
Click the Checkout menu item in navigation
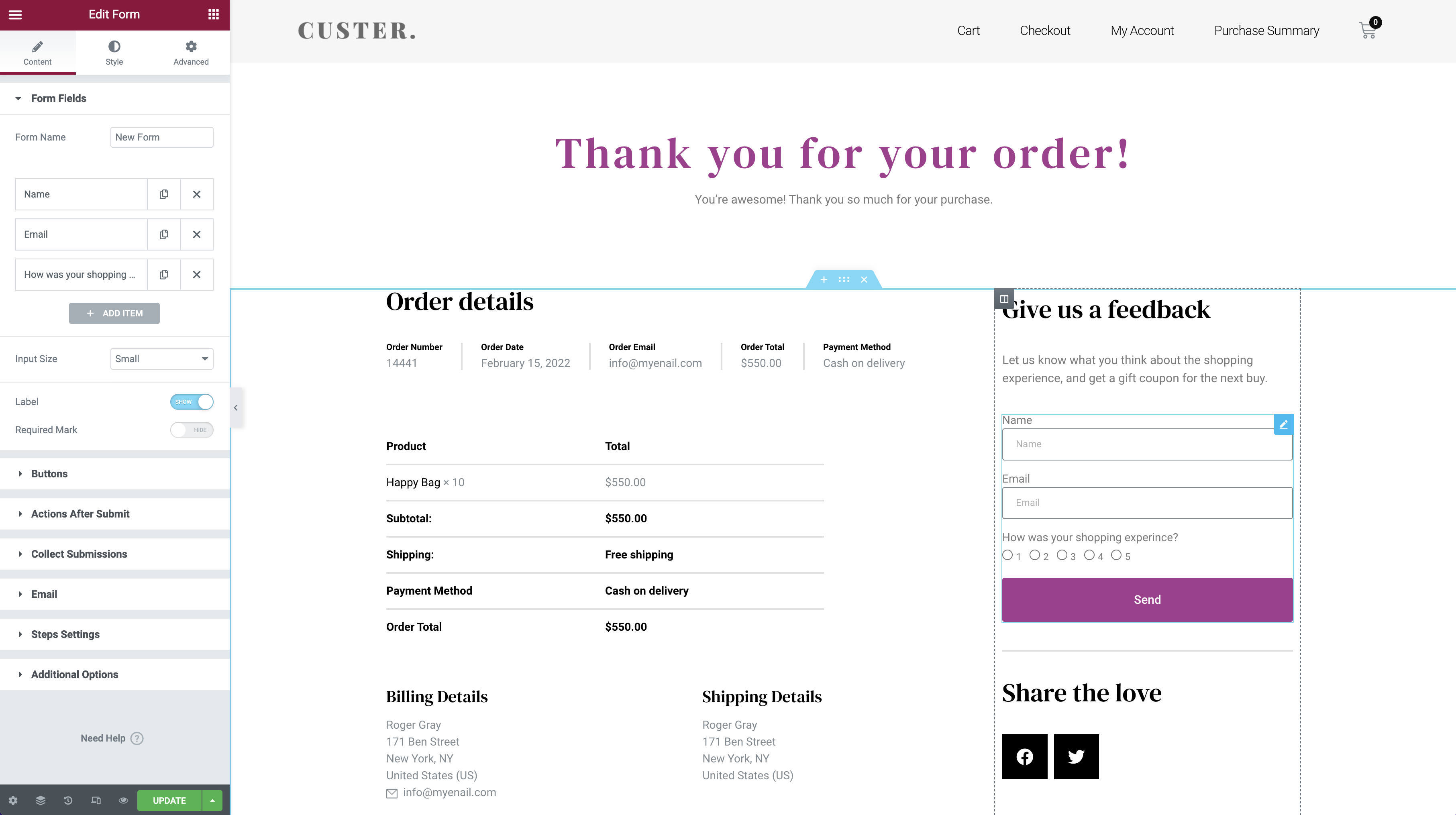click(x=1045, y=30)
